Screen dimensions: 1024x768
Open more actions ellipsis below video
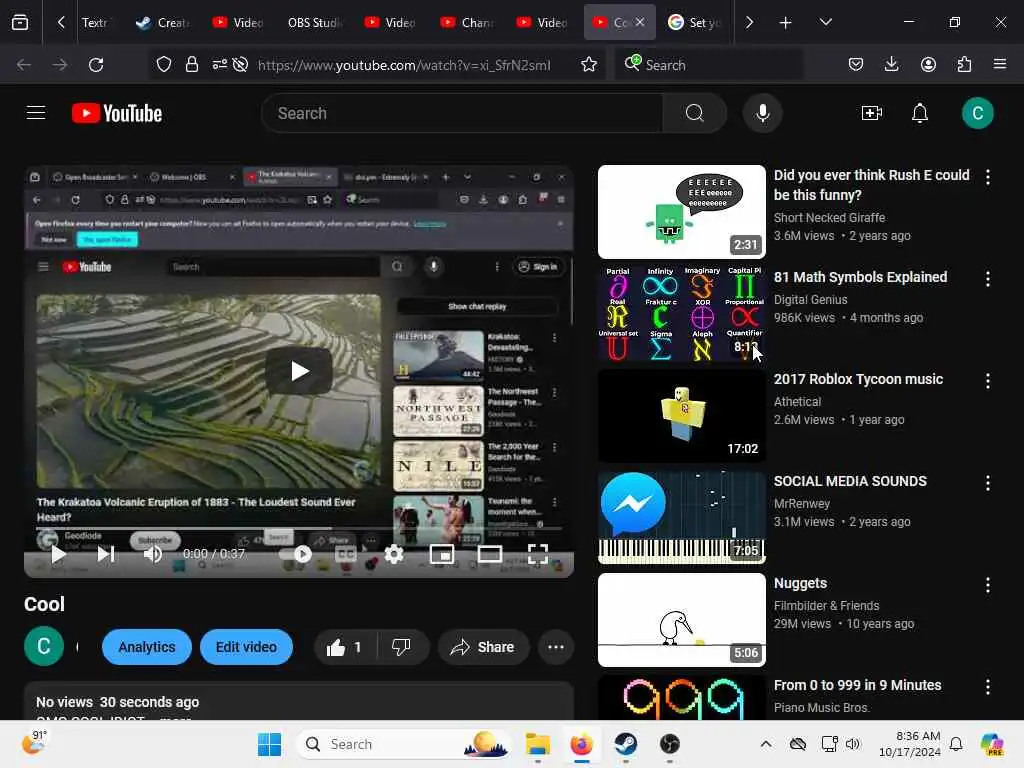[x=556, y=647]
